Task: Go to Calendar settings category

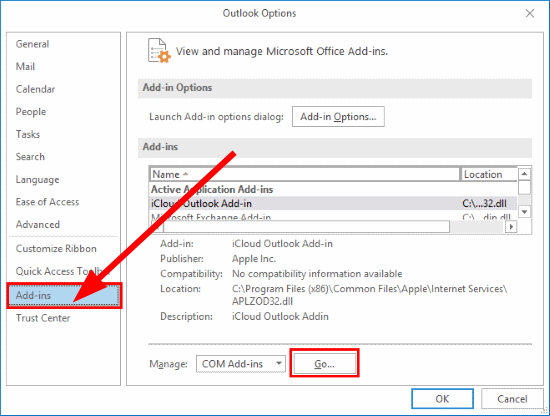Action: (35, 89)
